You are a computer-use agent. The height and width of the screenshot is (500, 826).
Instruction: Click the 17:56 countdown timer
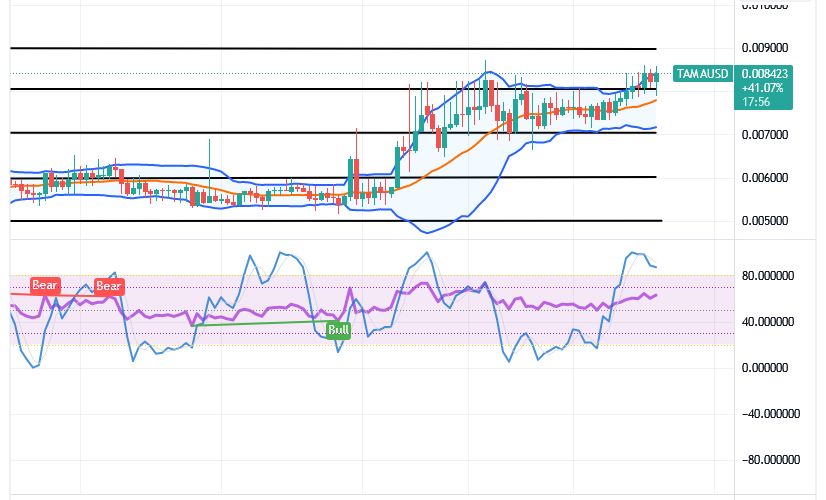tap(756, 102)
